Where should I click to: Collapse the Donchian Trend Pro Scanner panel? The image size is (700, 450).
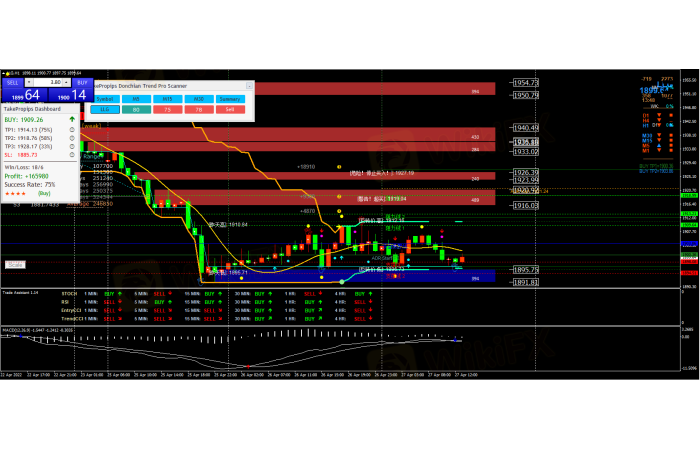(x=249, y=86)
